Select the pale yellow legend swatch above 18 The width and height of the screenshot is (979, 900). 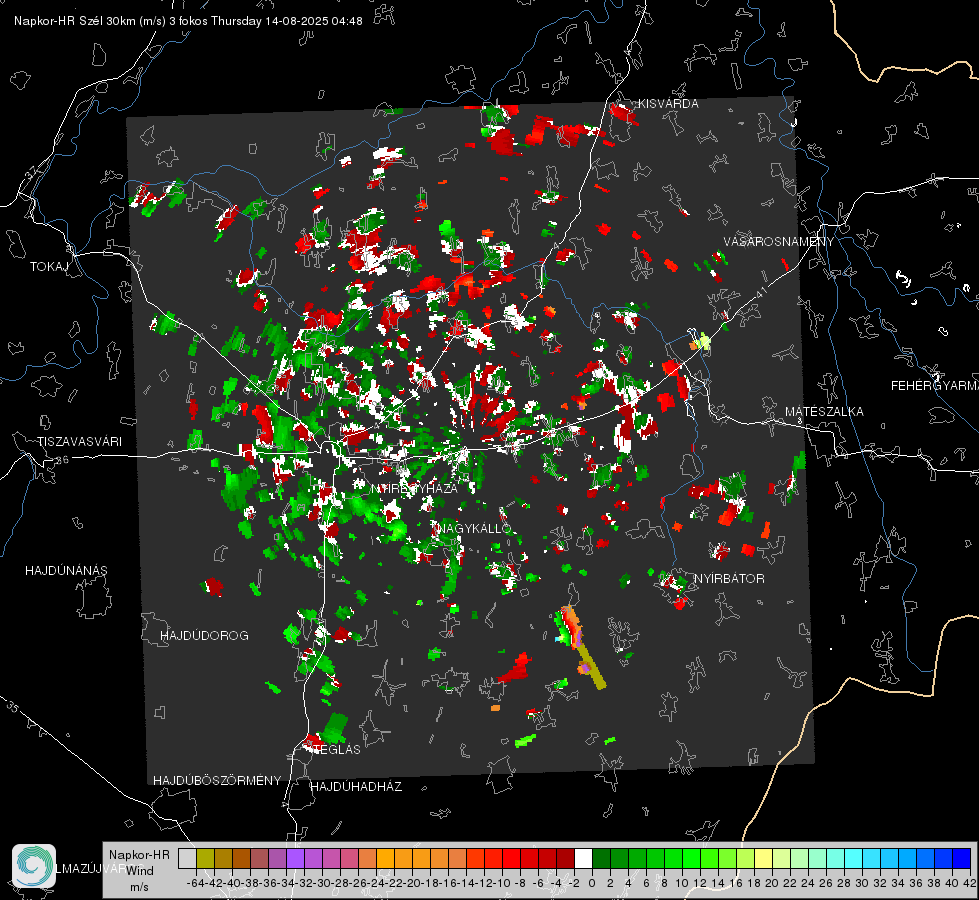[x=764, y=858]
